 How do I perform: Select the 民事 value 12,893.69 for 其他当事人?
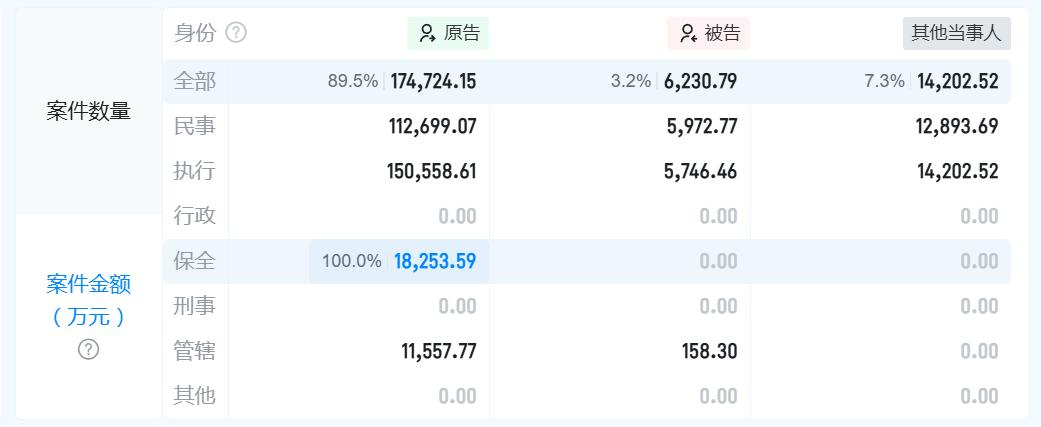tap(957, 126)
